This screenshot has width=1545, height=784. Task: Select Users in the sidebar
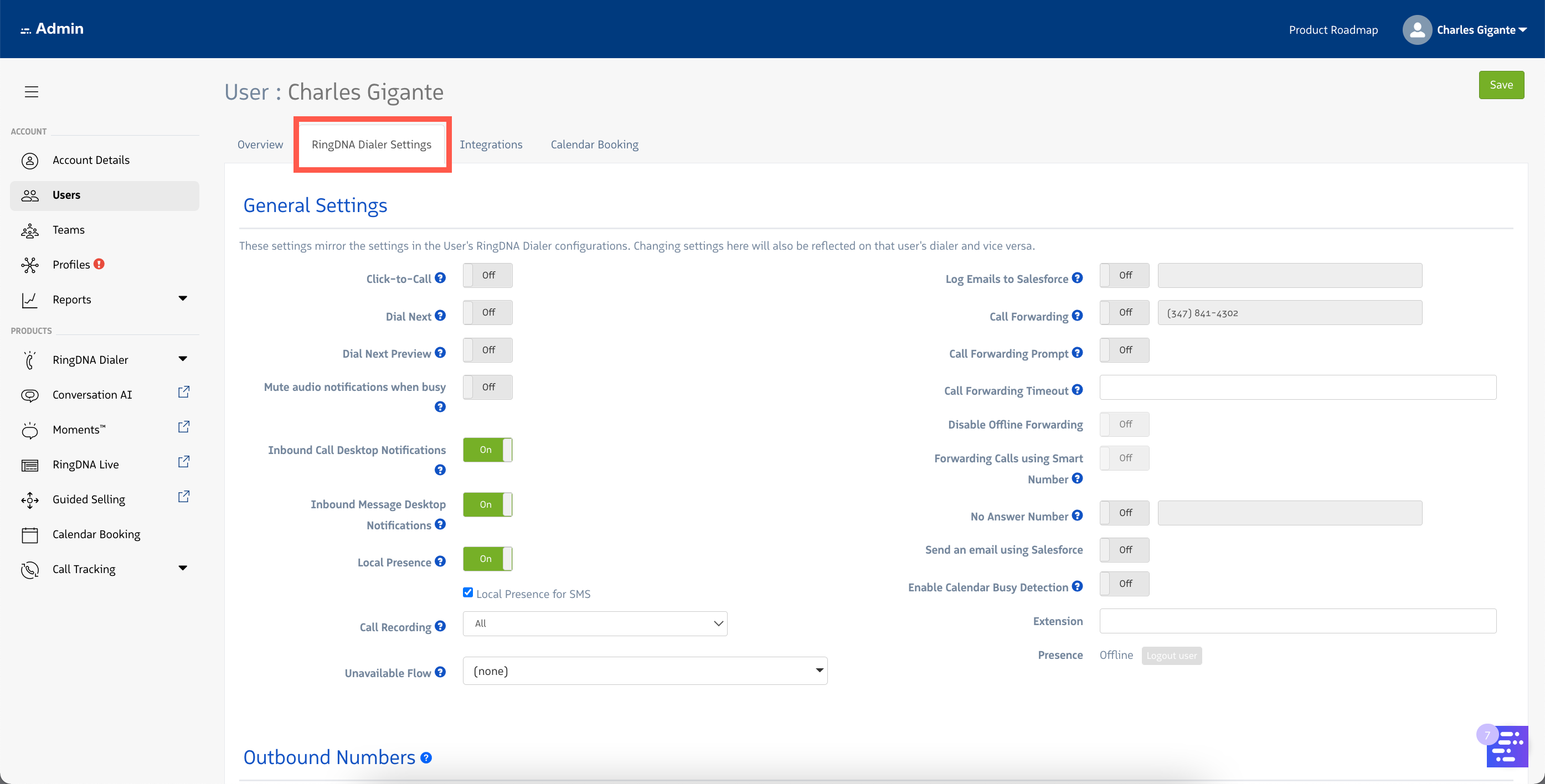click(104, 195)
